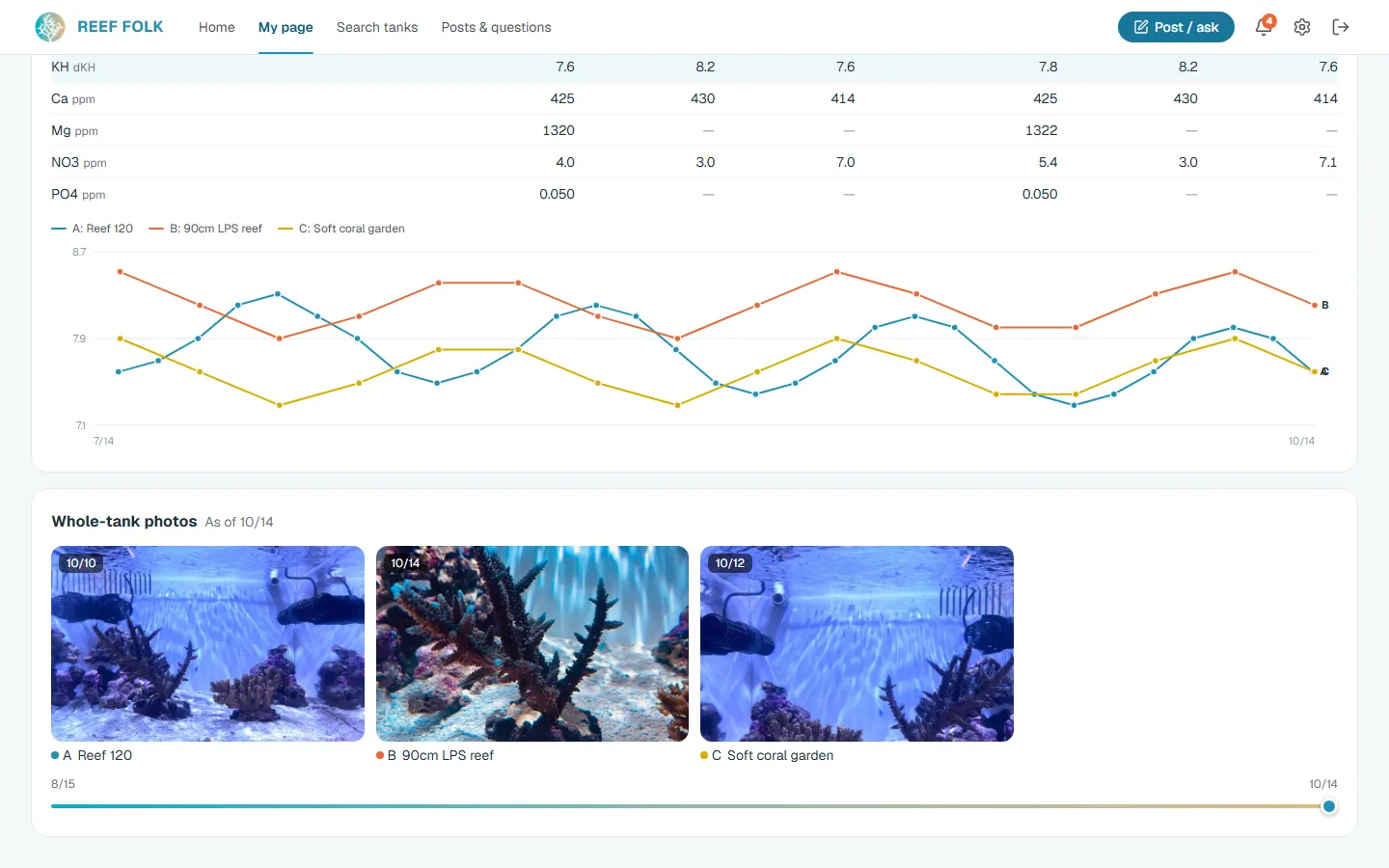This screenshot has height=868, width=1389.
Task: Toggle A: Reef 120 chart legend
Action: pyautogui.click(x=93, y=229)
